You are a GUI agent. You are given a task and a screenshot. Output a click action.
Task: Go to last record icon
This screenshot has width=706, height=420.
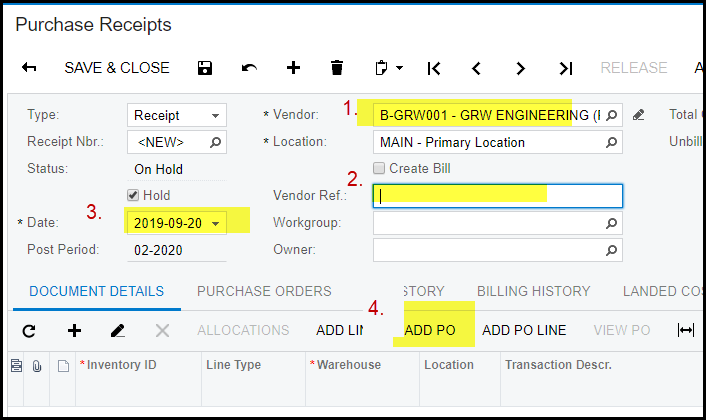[x=565, y=68]
